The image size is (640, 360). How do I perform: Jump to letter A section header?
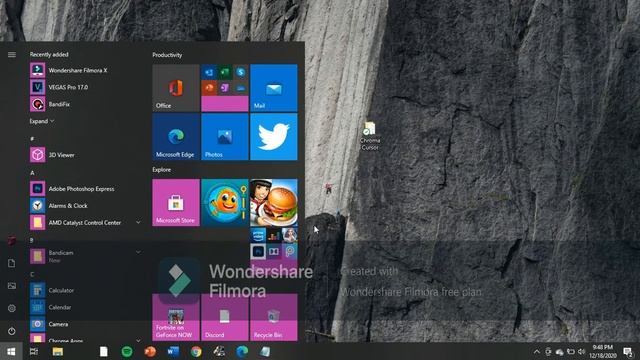click(32, 173)
